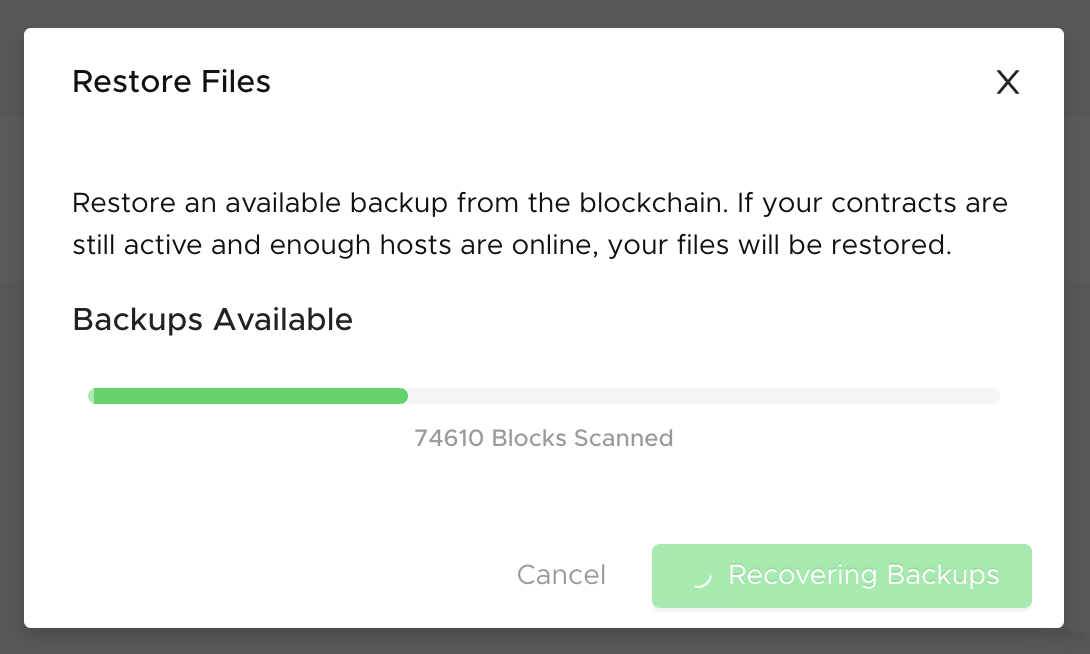The height and width of the screenshot is (654, 1090).
Task: Click the word blockchain in the description
Action: 653,203
